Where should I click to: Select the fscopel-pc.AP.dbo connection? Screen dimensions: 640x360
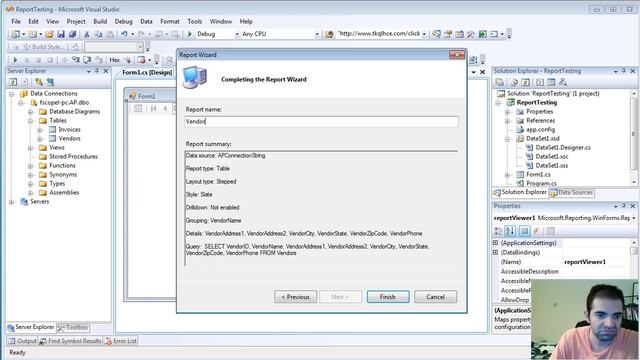click(x=64, y=103)
